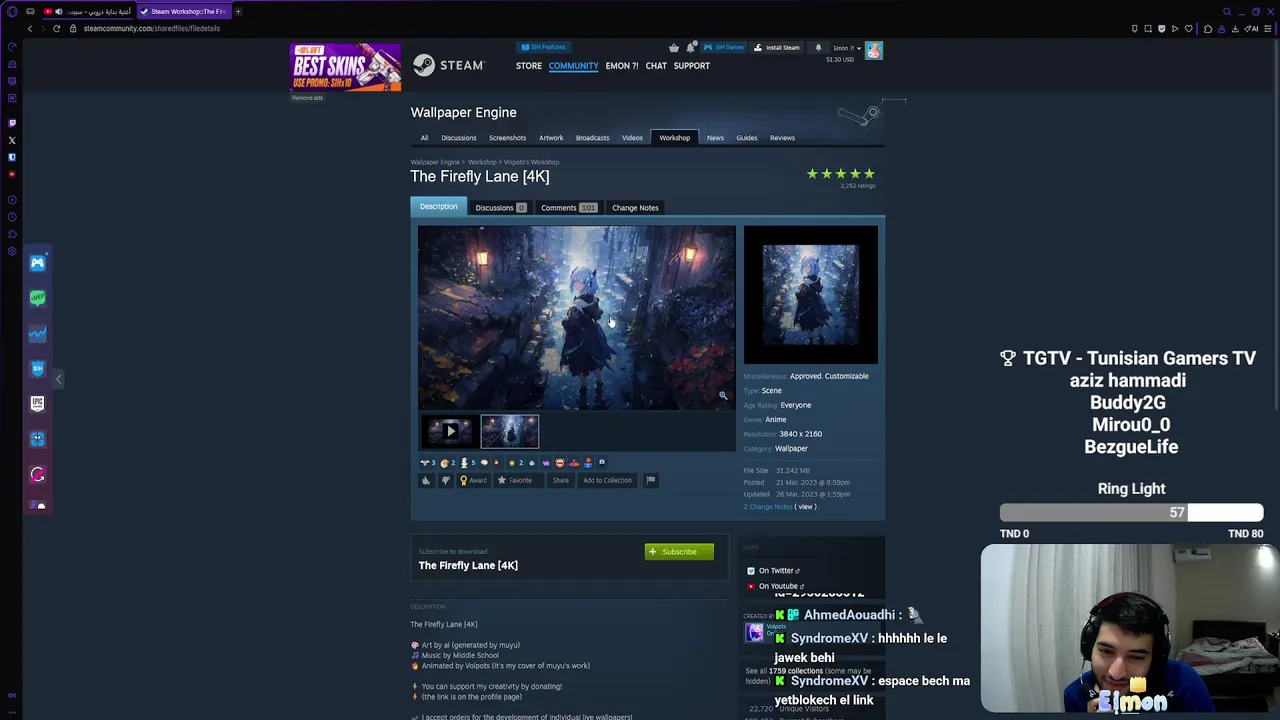Screen dimensions: 1280x720
Task: Open the game controller sidebar shortcut
Action: (x=37, y=262)
